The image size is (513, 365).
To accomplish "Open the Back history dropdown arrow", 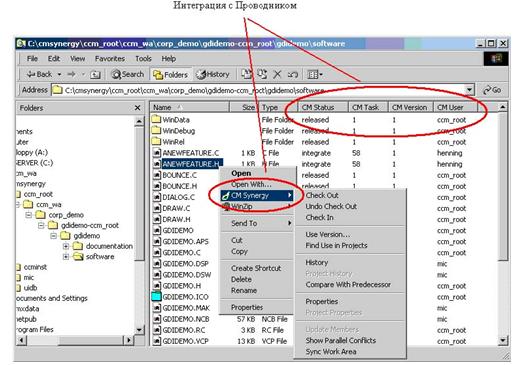I will point(59,74).
